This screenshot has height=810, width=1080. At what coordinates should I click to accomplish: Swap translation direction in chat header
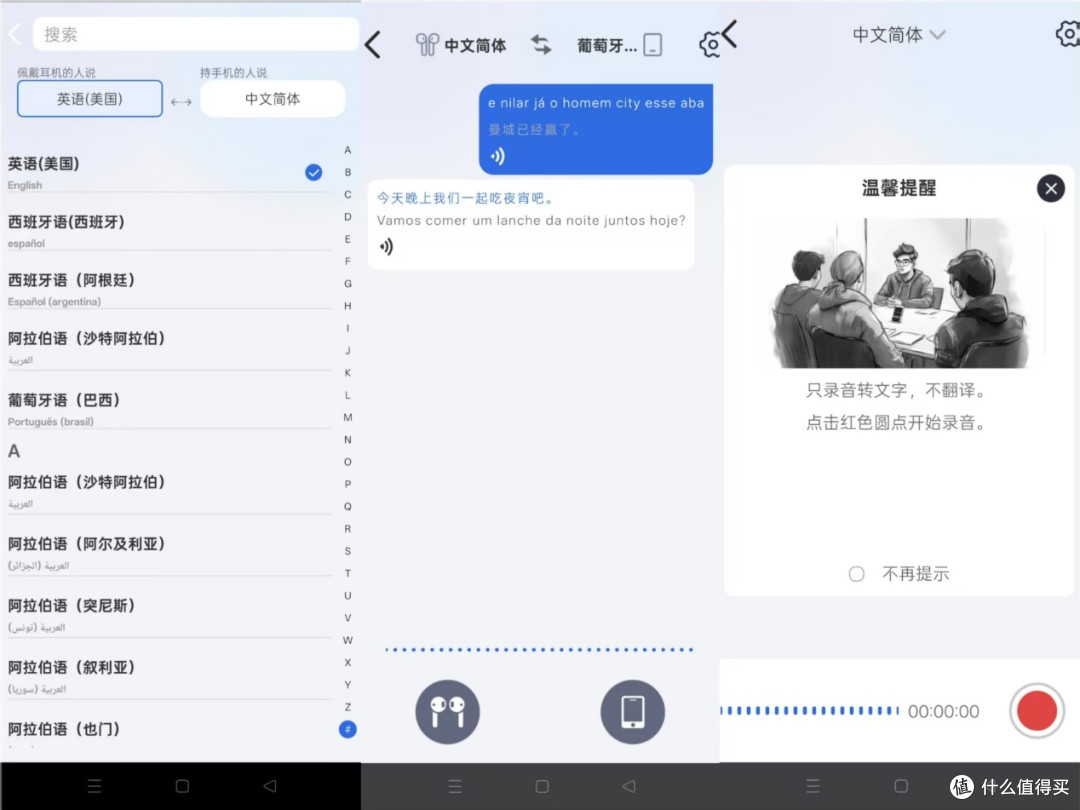(541, 45)
